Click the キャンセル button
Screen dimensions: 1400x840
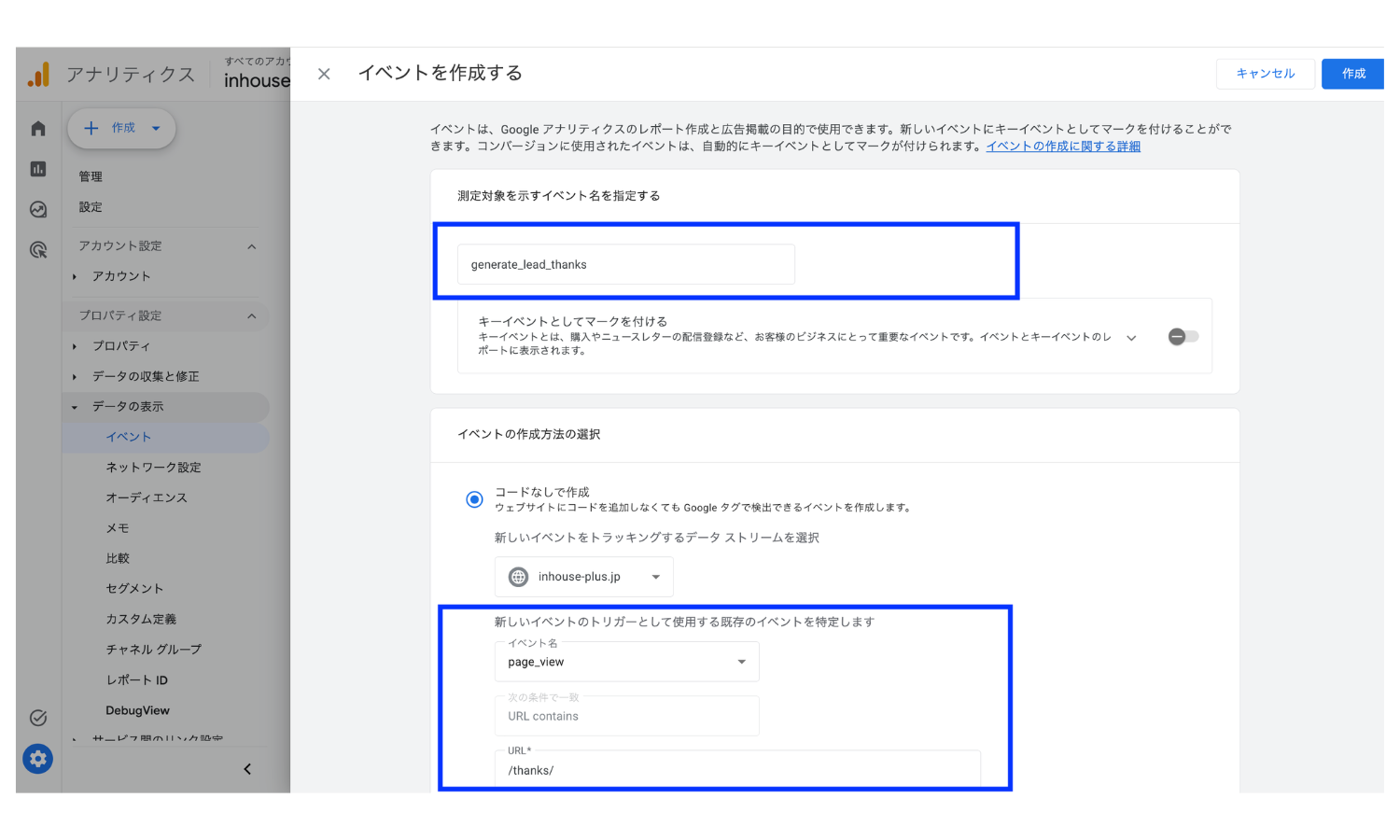(x=1266, y=74)
